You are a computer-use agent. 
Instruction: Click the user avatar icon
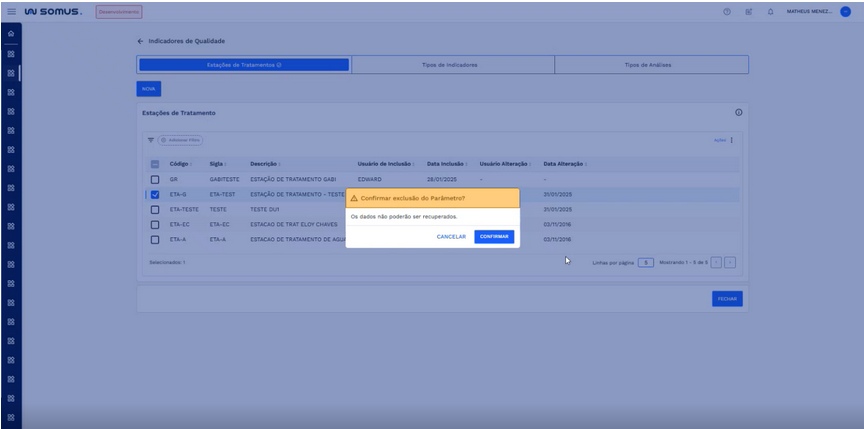(x=845, y=11)
